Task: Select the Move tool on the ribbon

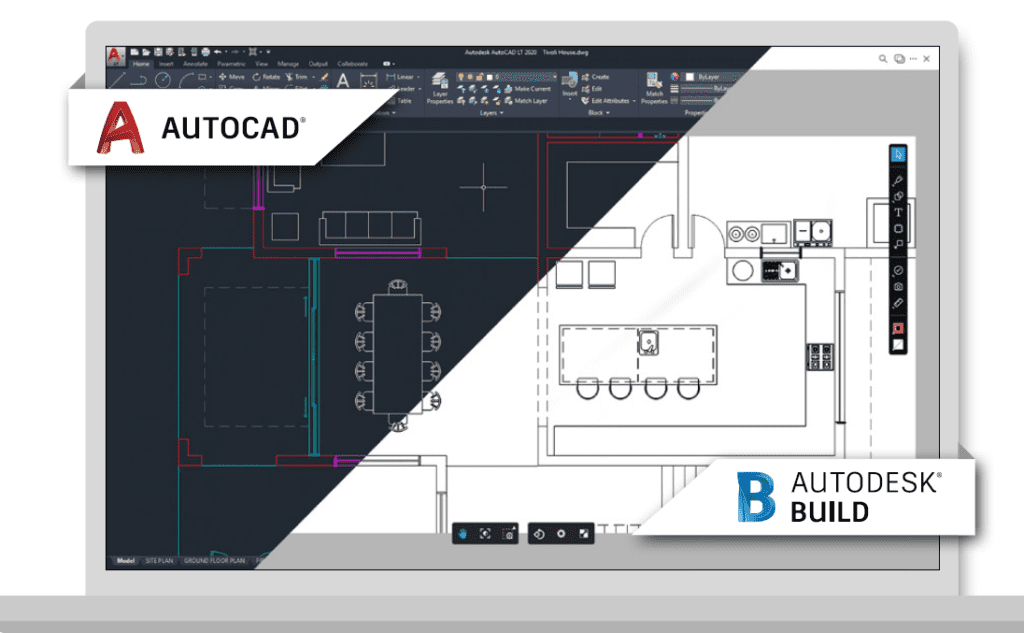Action: pos(235,76)
